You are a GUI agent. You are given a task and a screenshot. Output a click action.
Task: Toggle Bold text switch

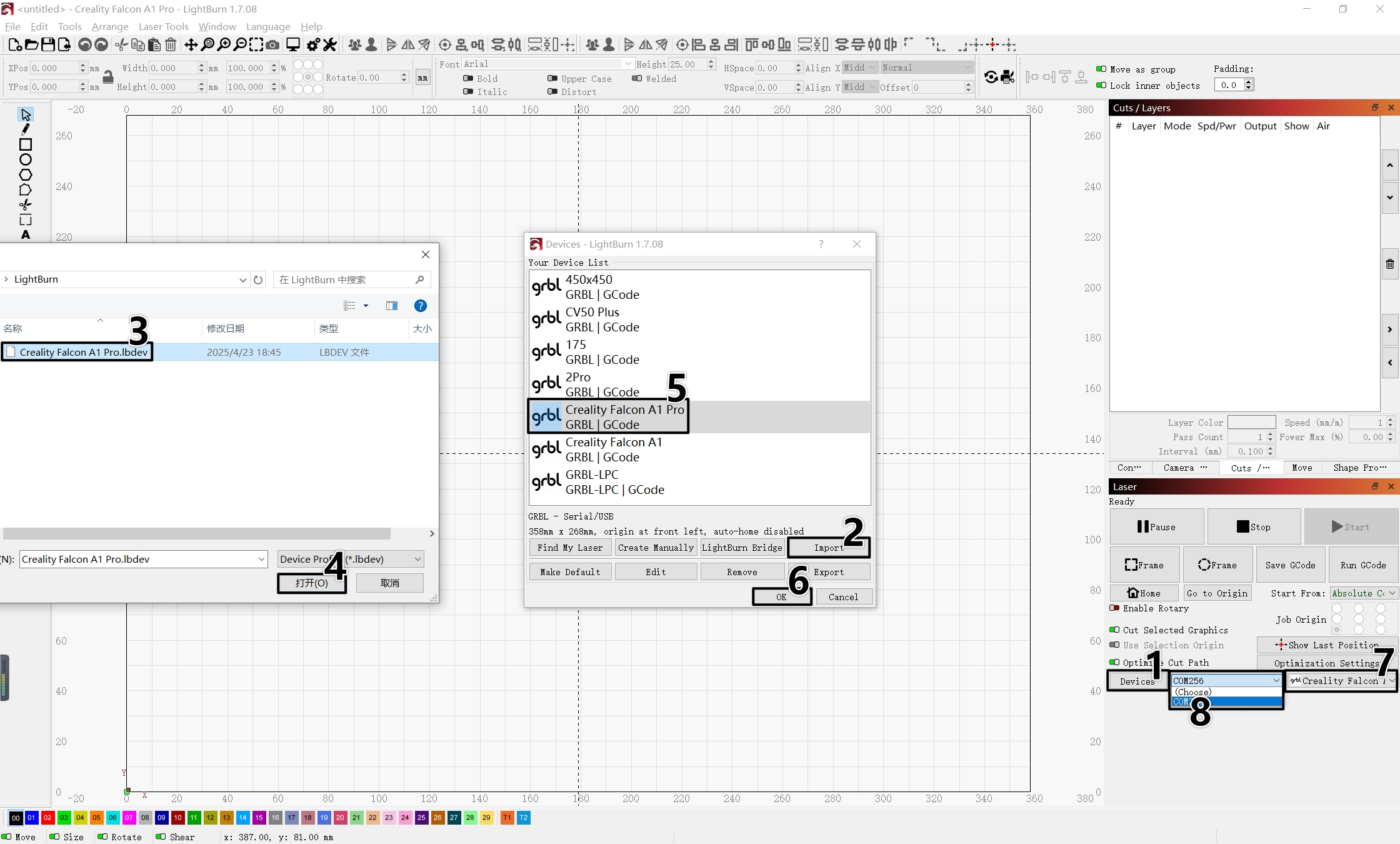(x=468, y=79)
